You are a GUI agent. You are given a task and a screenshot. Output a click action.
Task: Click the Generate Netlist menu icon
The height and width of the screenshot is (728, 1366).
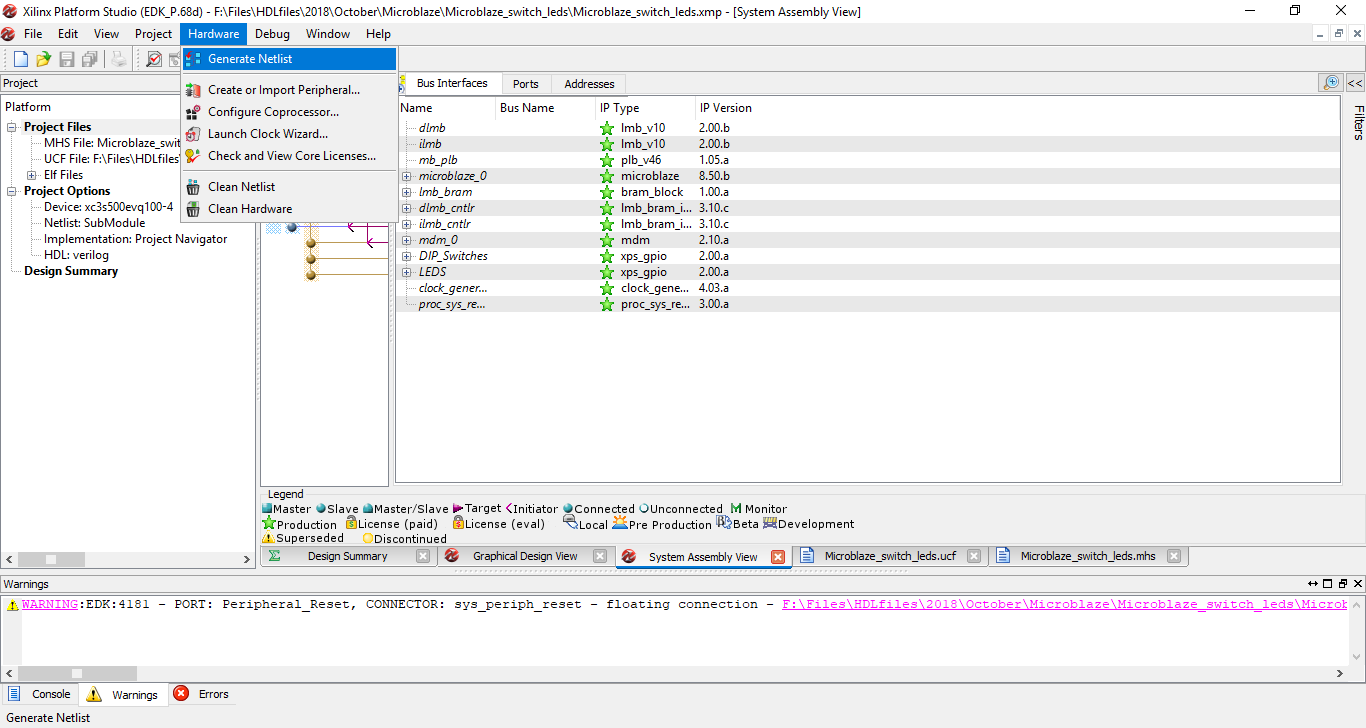coord(193,59)
